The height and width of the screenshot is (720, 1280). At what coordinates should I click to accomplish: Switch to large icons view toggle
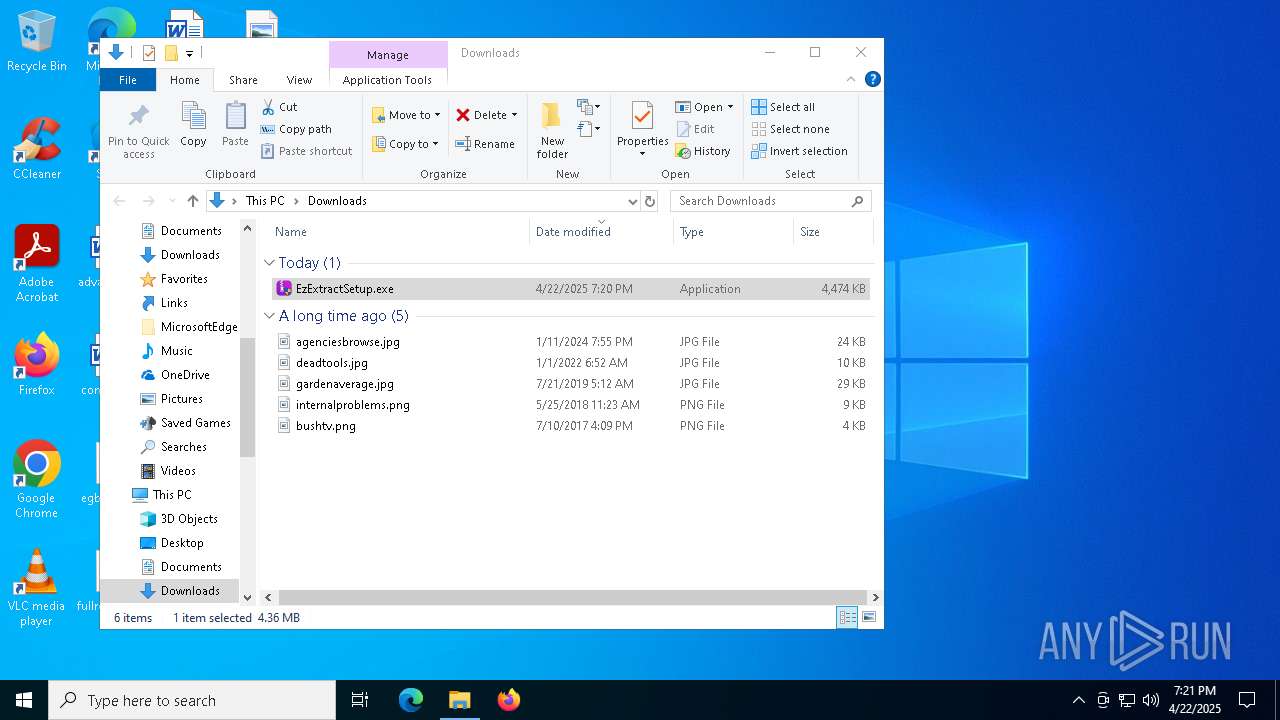coord(870,618)
